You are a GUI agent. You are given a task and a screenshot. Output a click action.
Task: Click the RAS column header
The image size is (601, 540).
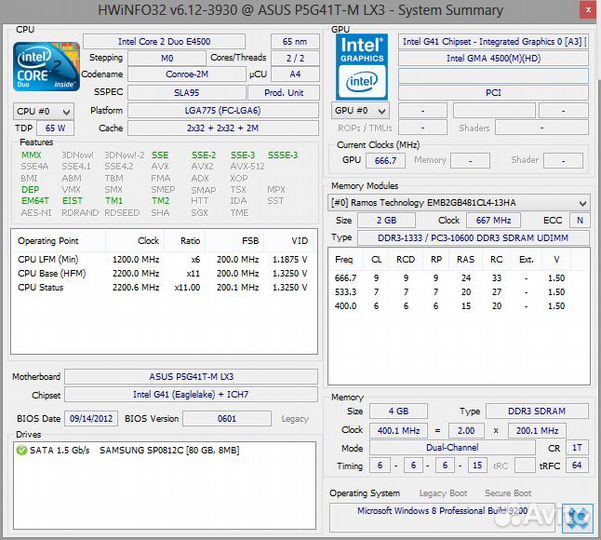coord(466,260)
